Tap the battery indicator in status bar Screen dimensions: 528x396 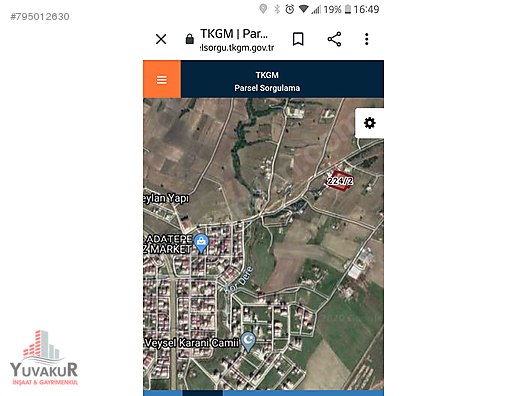pyautogui.click(x=348, y=9)
